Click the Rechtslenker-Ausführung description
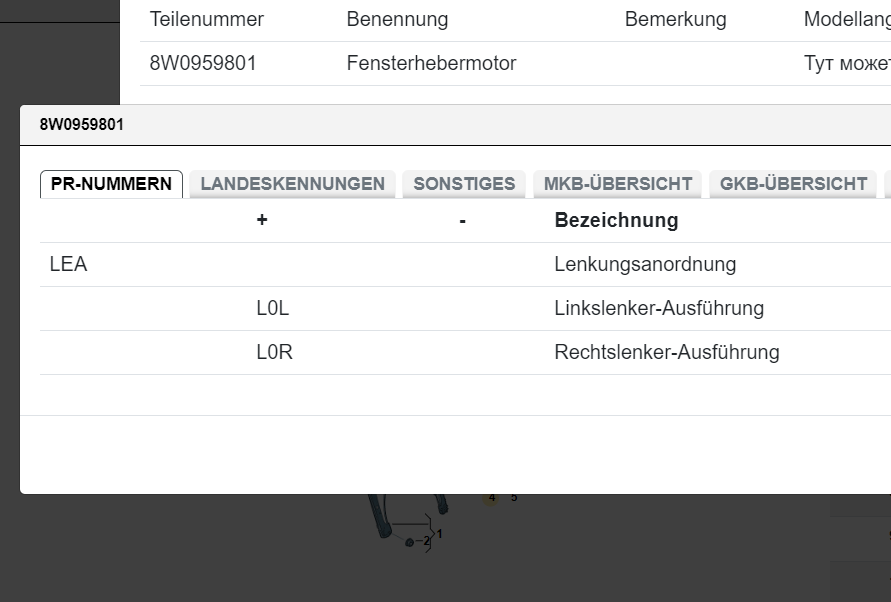Image resolution: width=891 pixels, height=602 pixels. (x=666, y=353)
